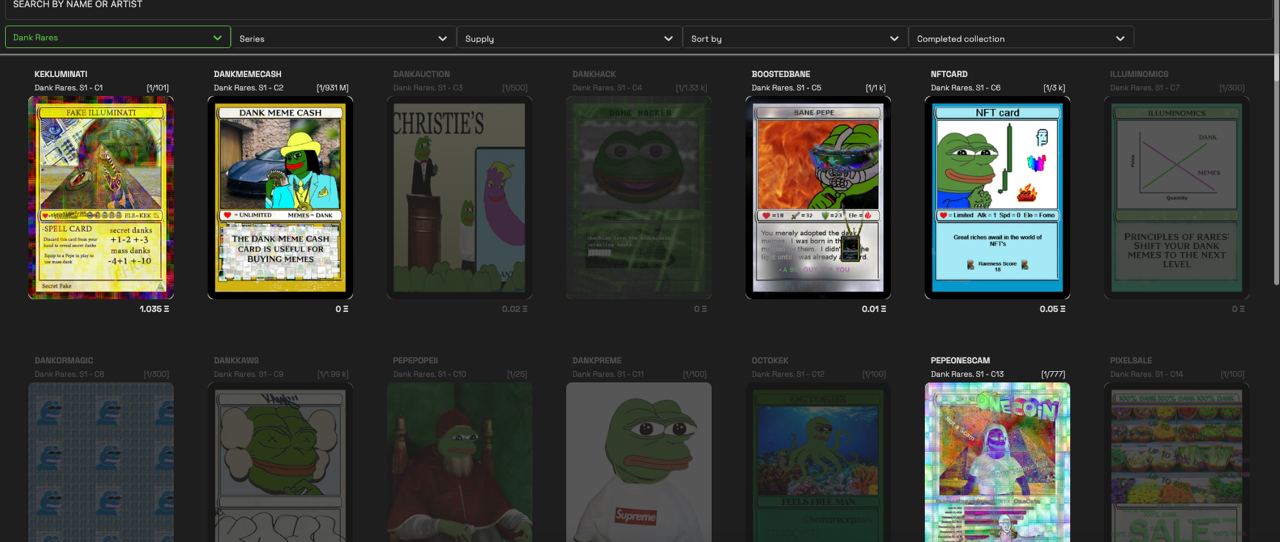Open the Completed collection dropdown

pos(1022,38)
